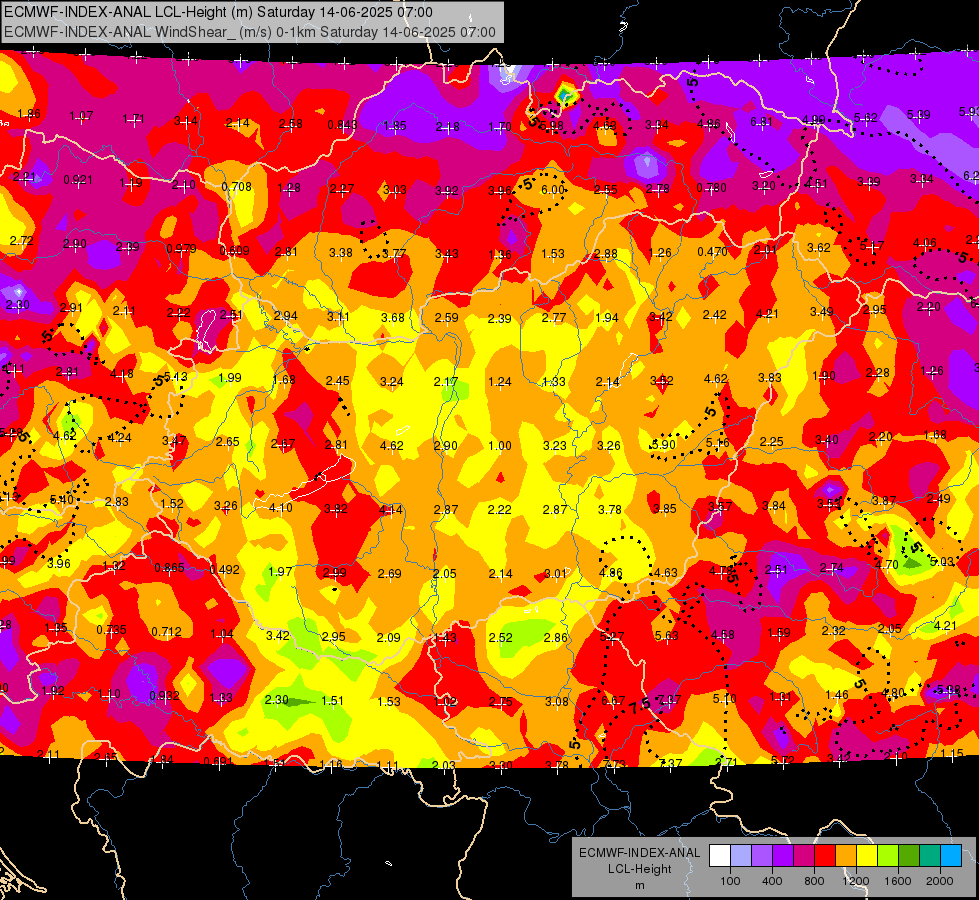This screenshot has height=900, width=979.
Task: Select the lime green legend swatch
Action: tap(888, 856)
